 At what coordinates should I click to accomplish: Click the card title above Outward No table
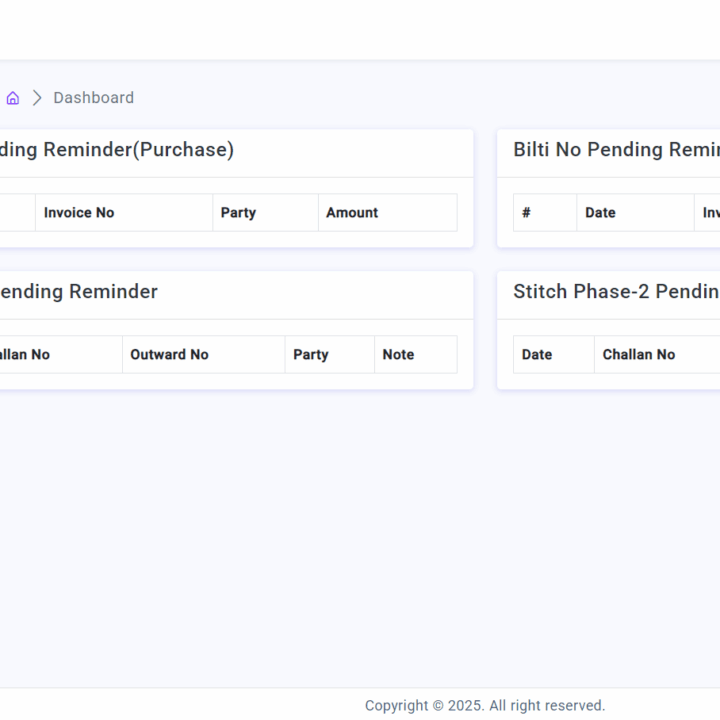[x=79, y=292]
